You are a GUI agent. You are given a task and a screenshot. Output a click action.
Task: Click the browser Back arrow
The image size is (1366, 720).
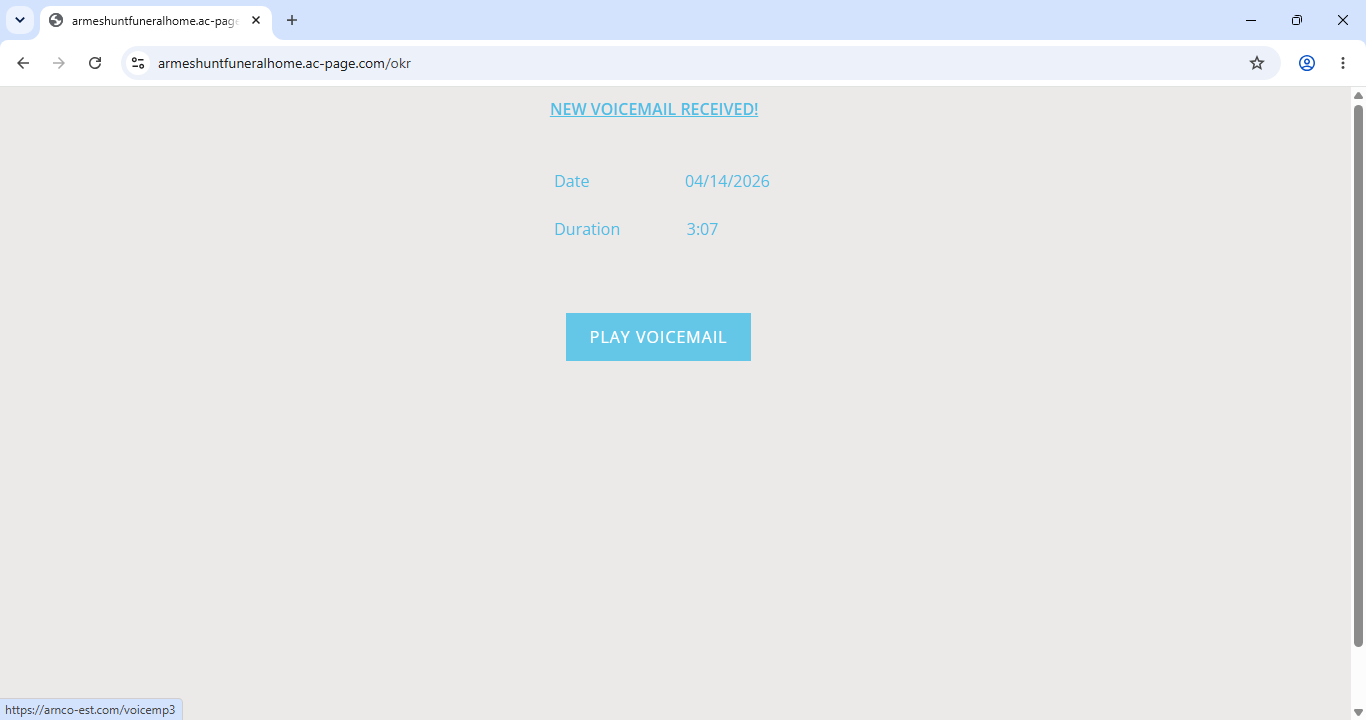point(23,63)
